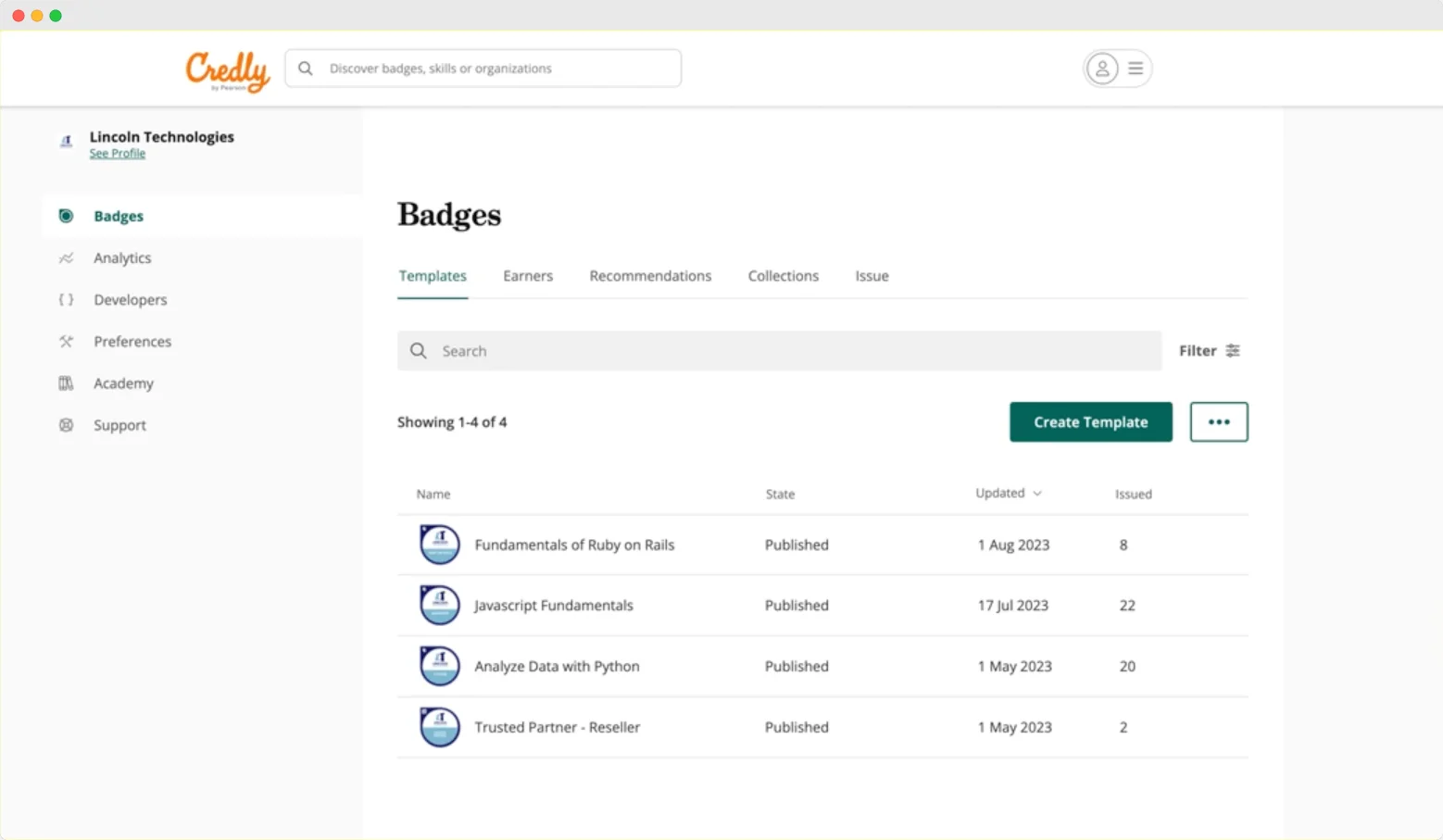
Task: Select the Recommendations tab
Action: (650, 276)
